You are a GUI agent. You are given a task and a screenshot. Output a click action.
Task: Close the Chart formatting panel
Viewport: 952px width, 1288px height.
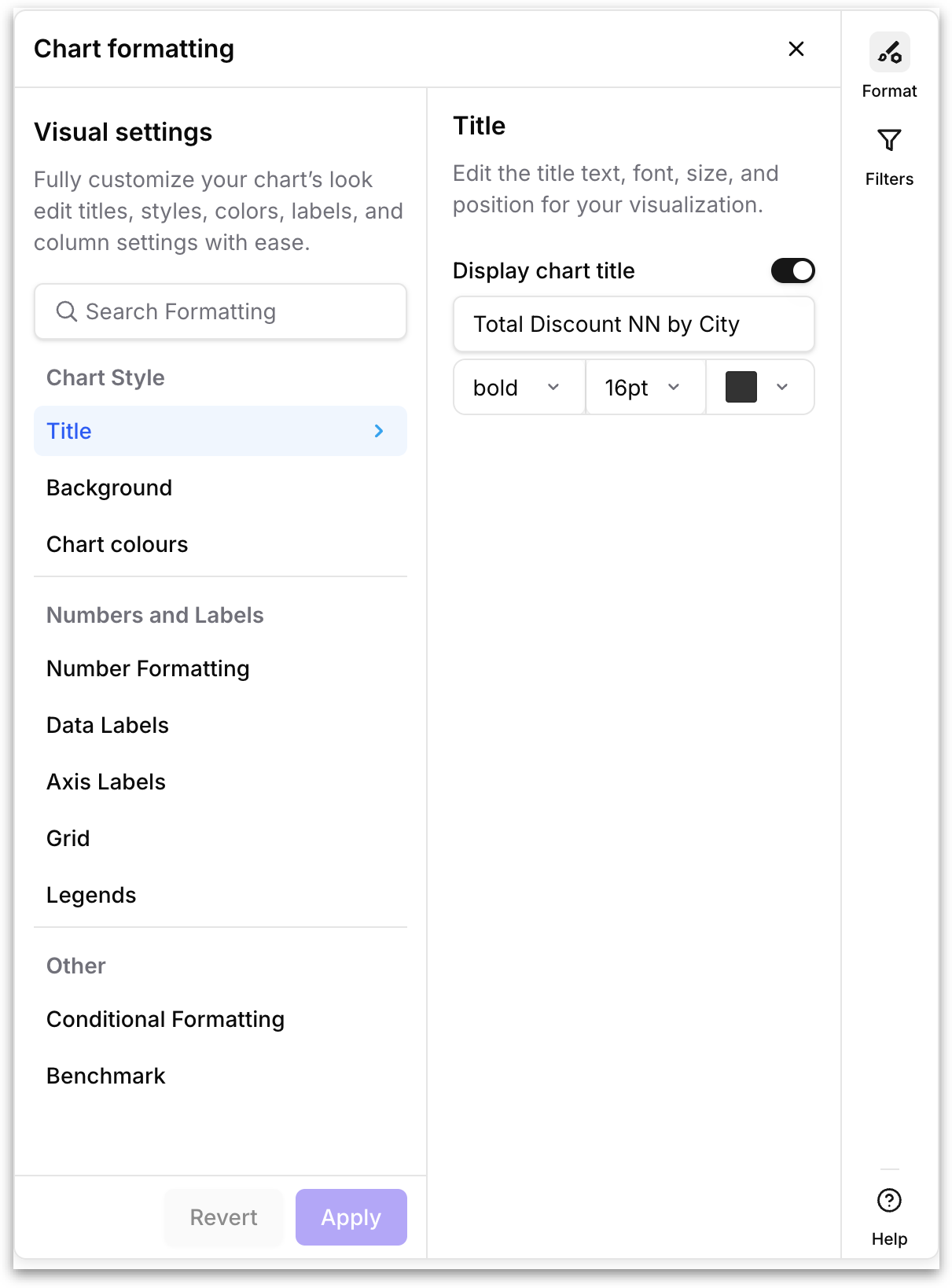point(796,49)
